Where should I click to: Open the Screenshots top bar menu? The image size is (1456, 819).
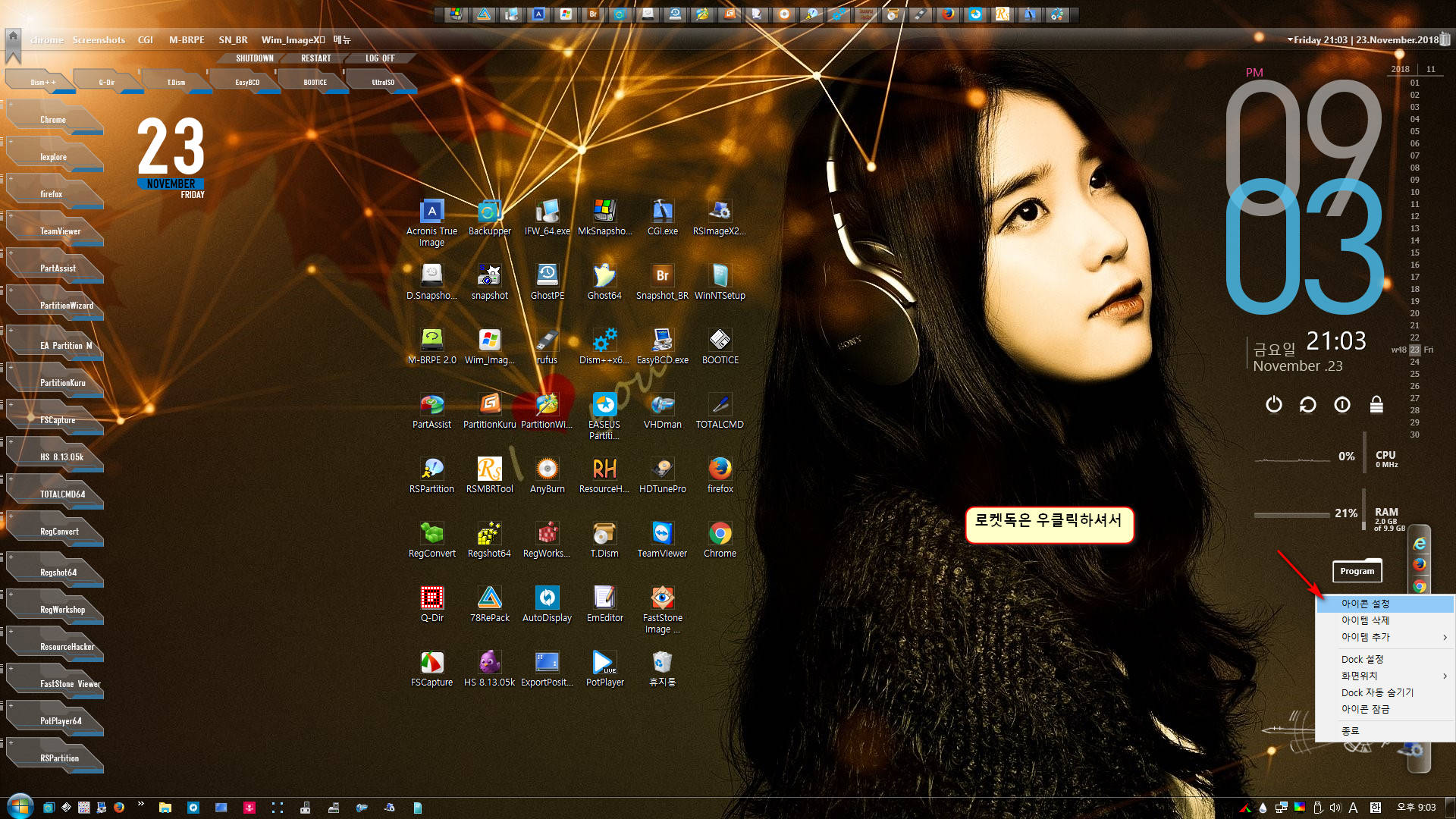tap(99, 40)
